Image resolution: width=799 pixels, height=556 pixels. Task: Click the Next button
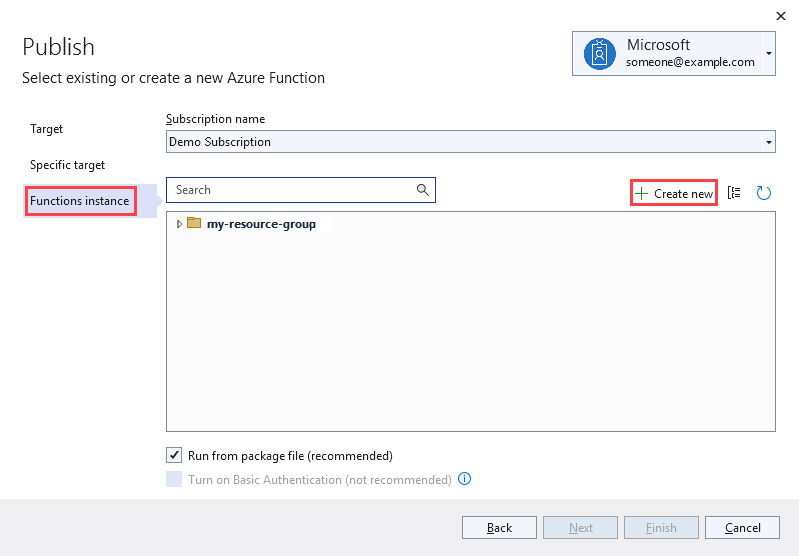pos(580,527)
